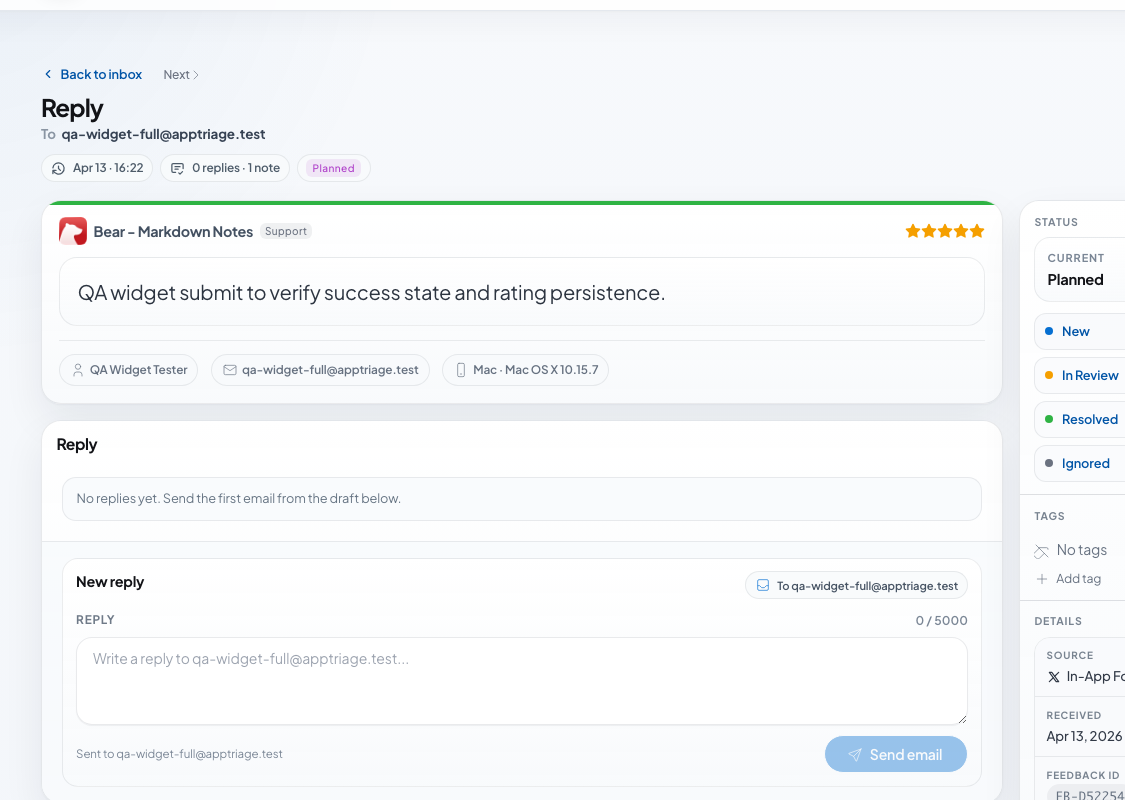Click the back chevron arrow icon
The image size is (1125, 800).
[48, 75]
